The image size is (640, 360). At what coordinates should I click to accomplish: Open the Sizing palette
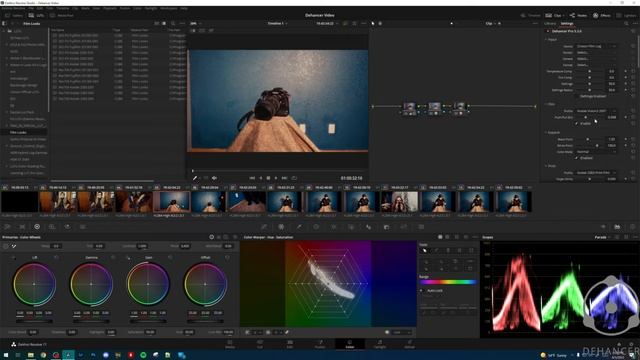404,227
